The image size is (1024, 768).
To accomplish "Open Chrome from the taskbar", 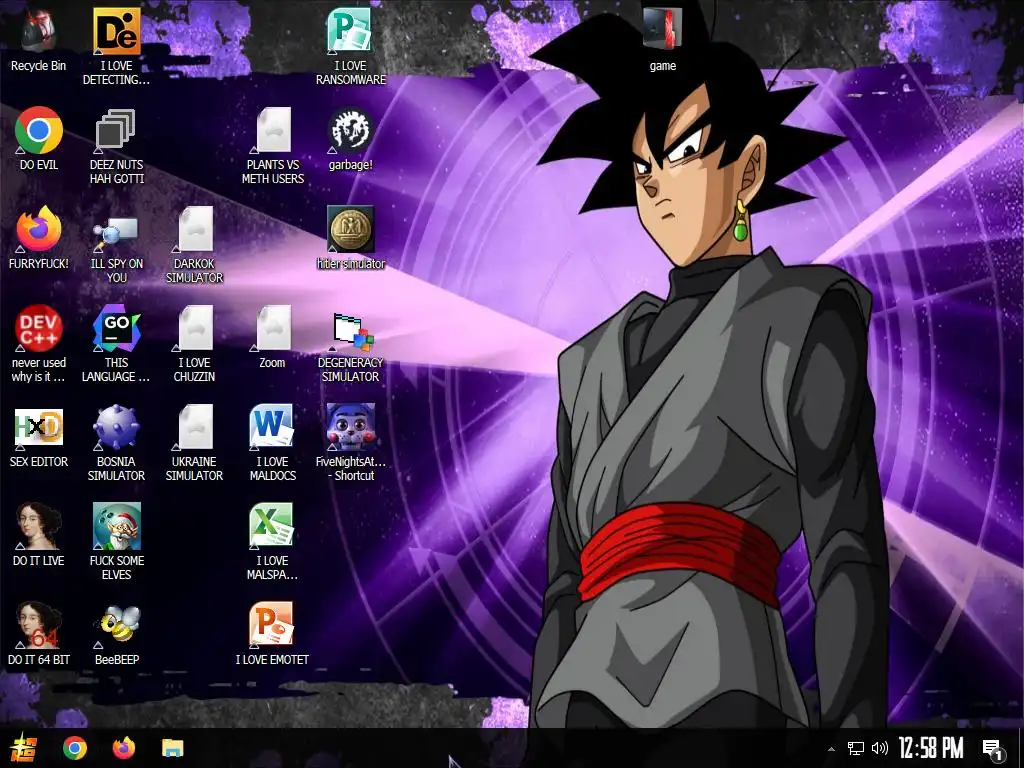I will [75, 748].
